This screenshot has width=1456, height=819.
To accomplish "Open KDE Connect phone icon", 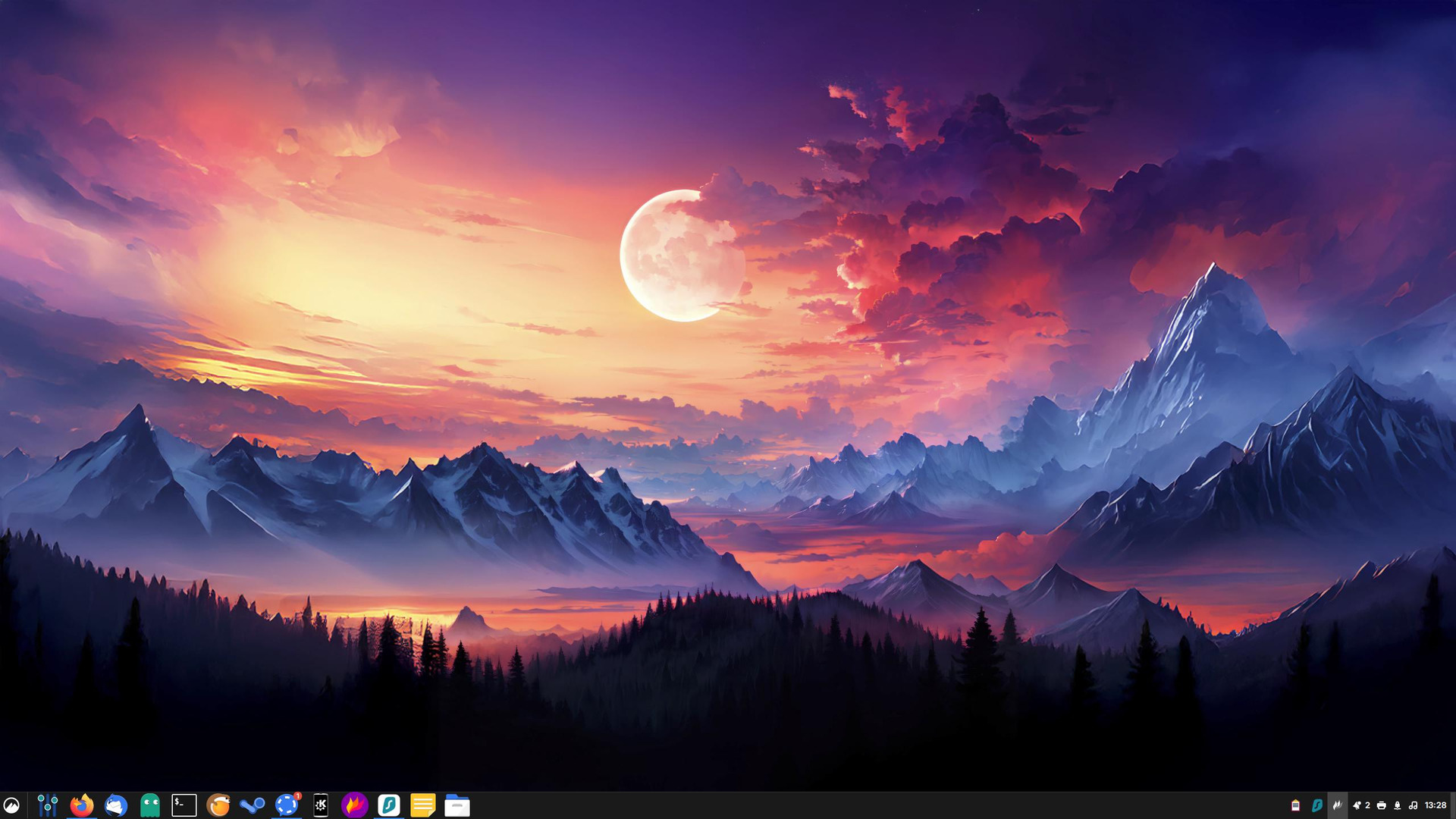I will click(x=321, y=805).
